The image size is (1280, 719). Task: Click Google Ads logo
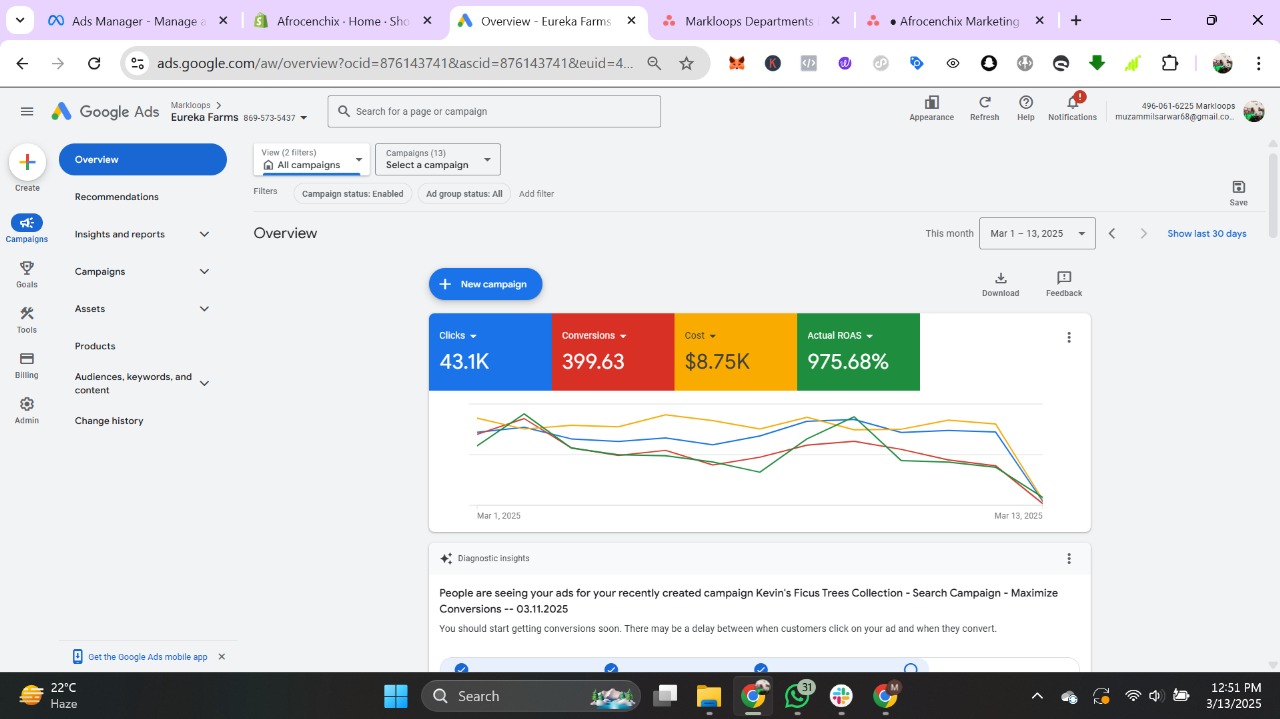point(105,111)
